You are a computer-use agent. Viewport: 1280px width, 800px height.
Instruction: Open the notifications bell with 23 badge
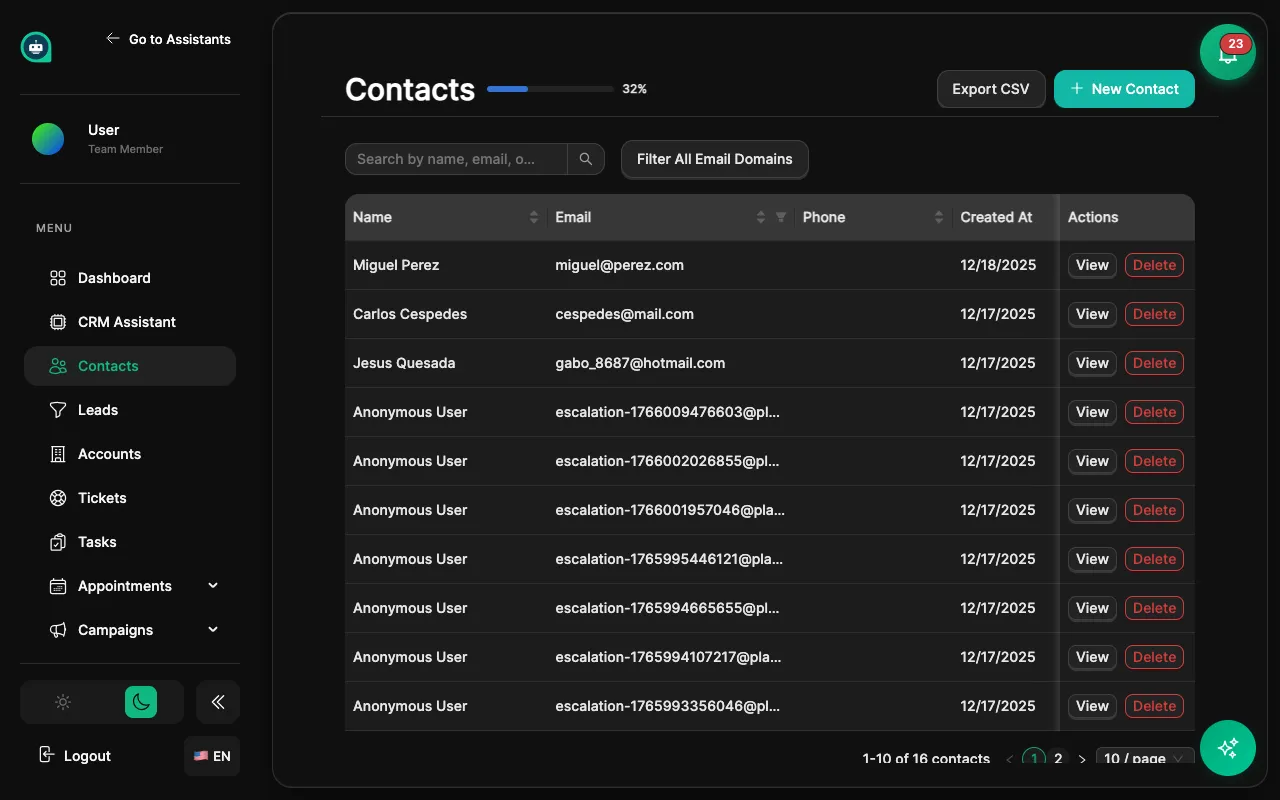[x=1228, y=53]
